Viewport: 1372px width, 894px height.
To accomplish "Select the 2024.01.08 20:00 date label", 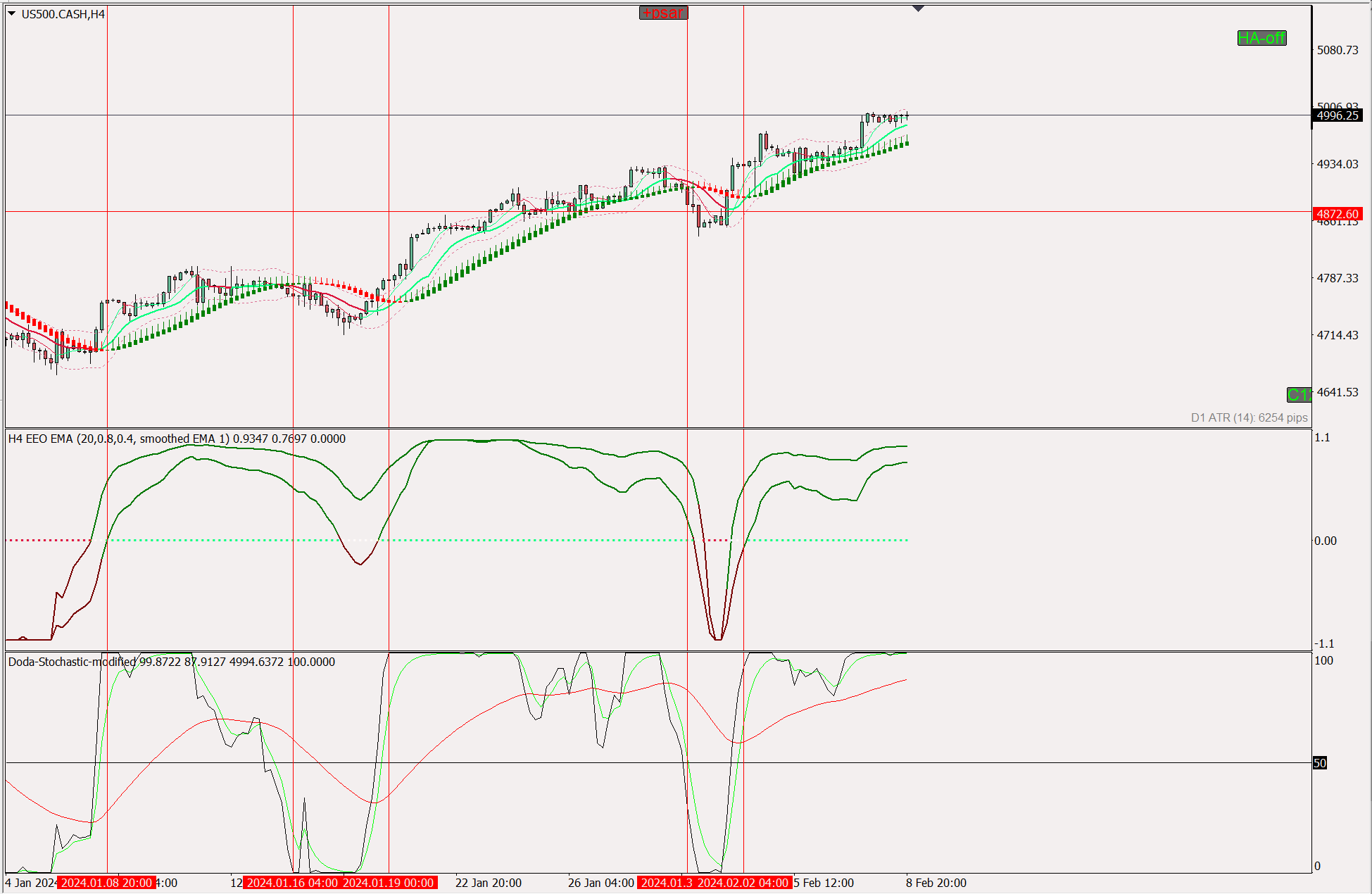I will click(106, 883).
